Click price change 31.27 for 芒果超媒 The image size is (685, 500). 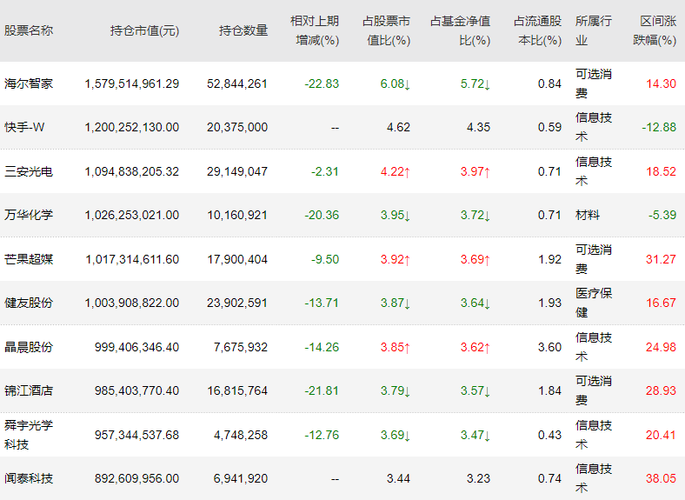coord(661,259)
